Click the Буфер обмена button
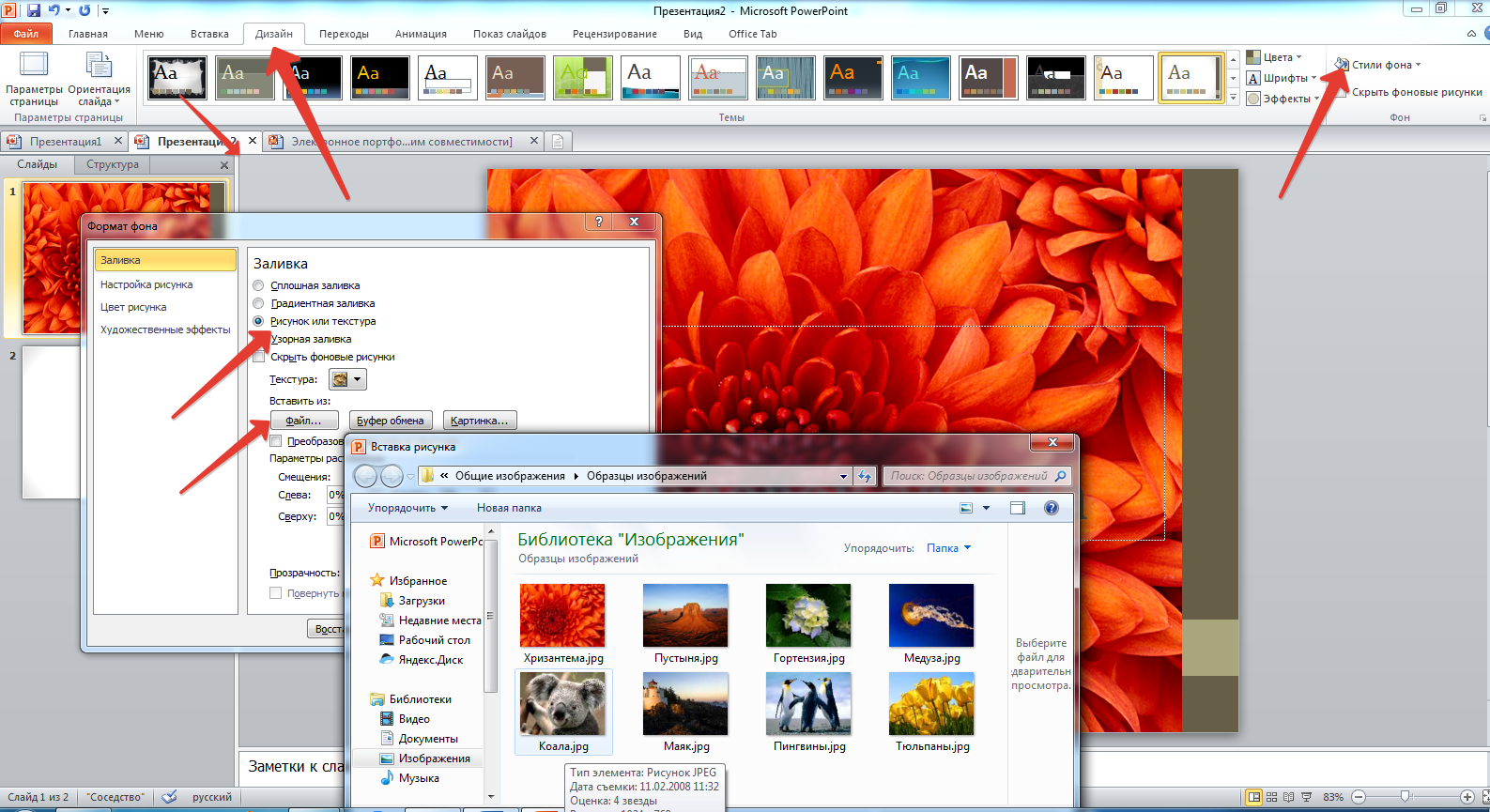Screen dimensions: 1490x812 tap(391, 421)
